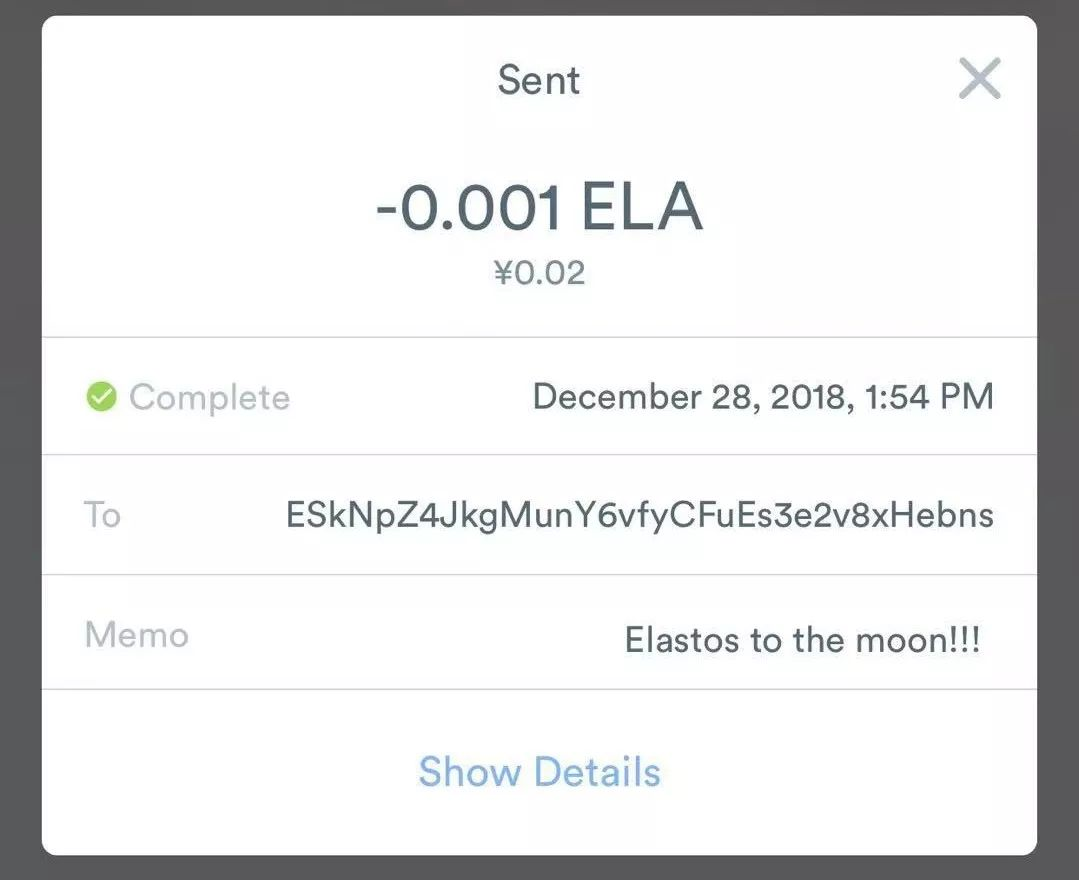Dismiss dialog by clicking the dimmed backdrop
This screenshot has width=1079, height=880.
click(x=19, y=440)
